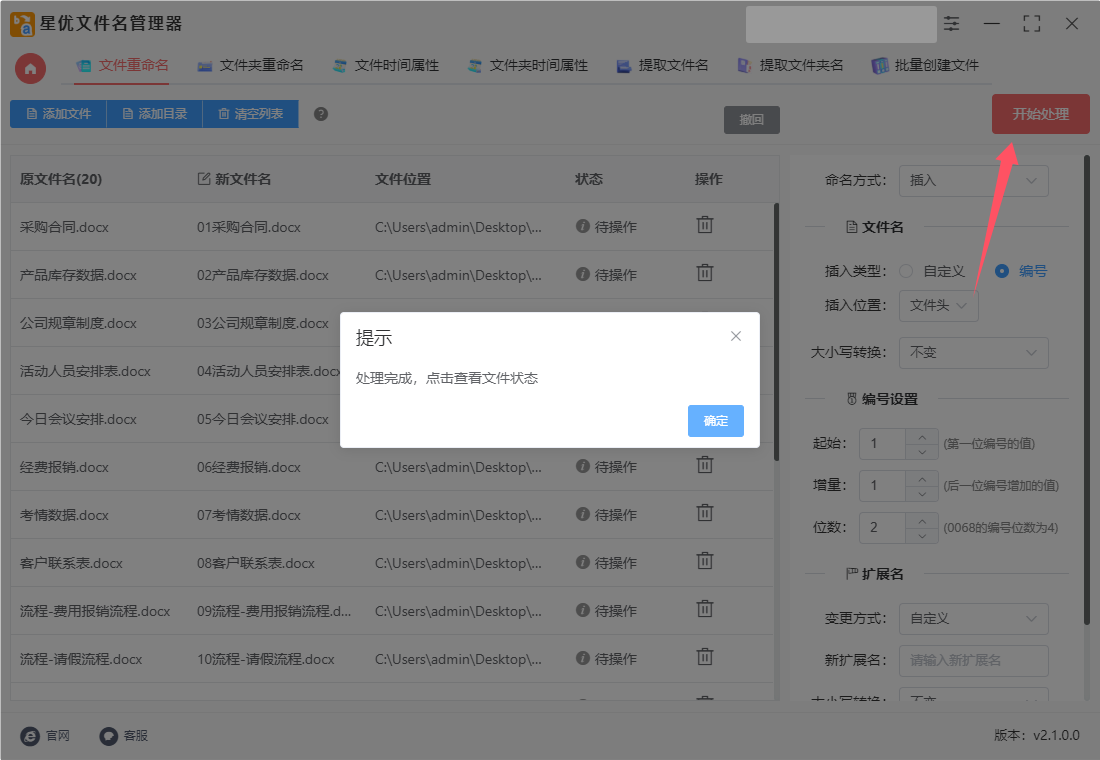
Task: Click the edit icon beside 新文件名 header
Action: coord(203,179)
